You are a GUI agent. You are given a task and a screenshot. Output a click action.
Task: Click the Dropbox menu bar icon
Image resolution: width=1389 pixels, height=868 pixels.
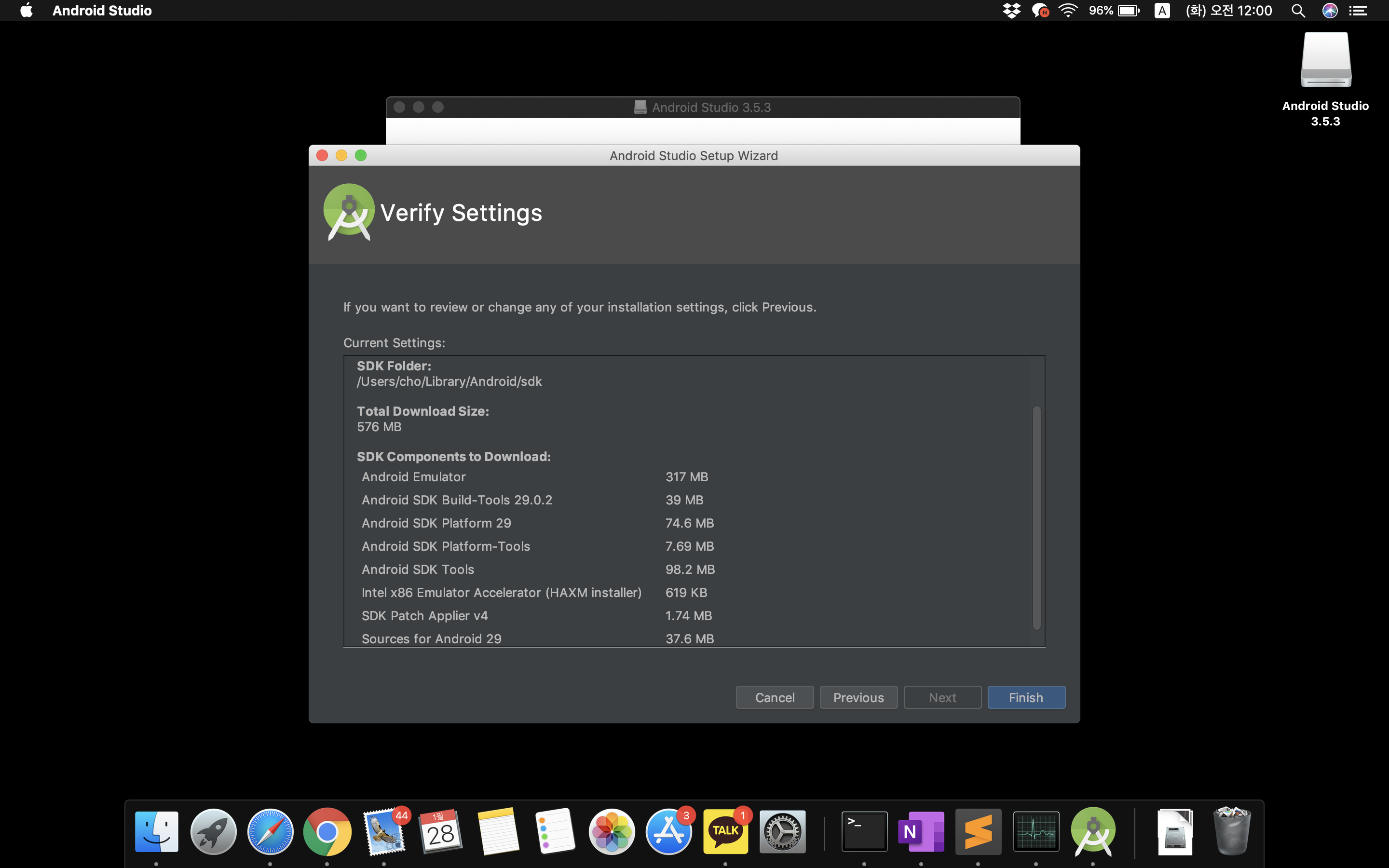coord(1011,10)
